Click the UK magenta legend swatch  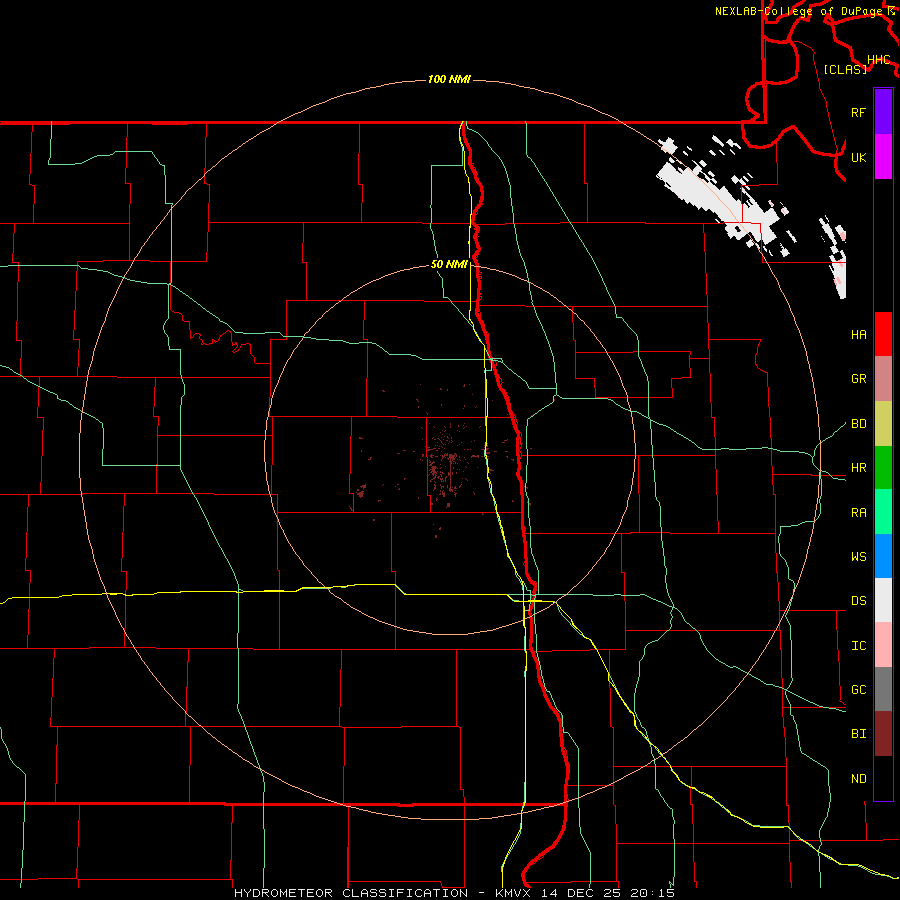[x=883, y=157]
